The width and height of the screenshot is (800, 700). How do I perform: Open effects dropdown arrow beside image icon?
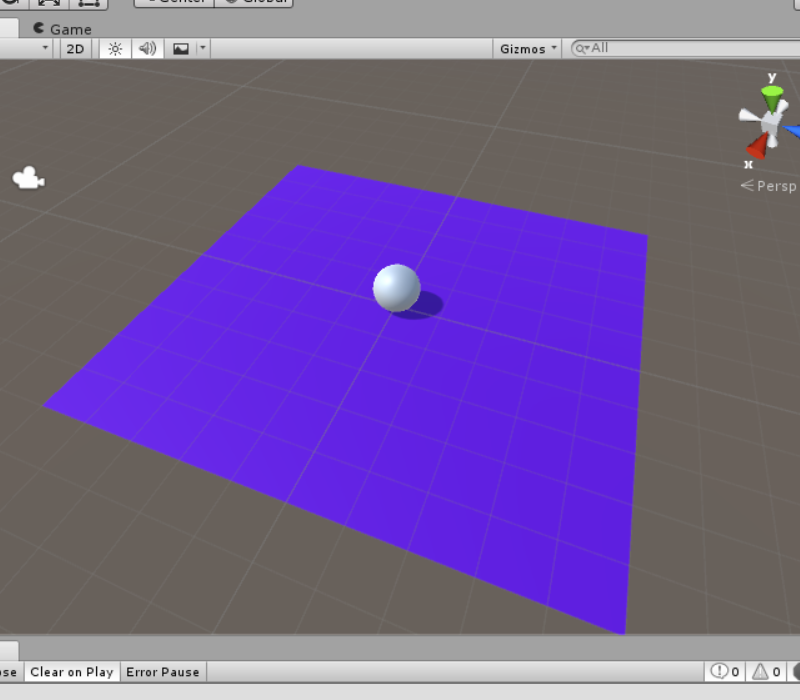pyautogui.click(x=203, y=48)
